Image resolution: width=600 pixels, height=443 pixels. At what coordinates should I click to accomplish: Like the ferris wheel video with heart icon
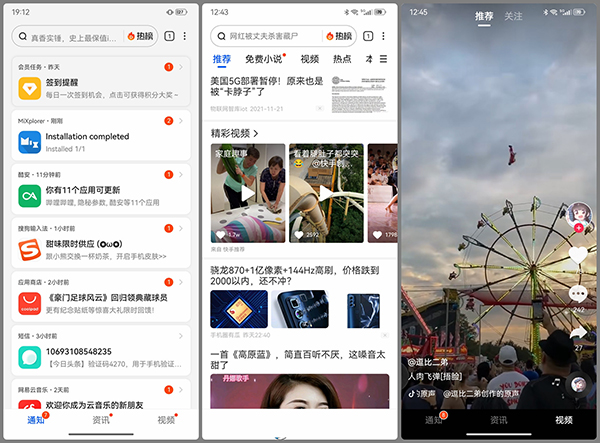point(578,255)
